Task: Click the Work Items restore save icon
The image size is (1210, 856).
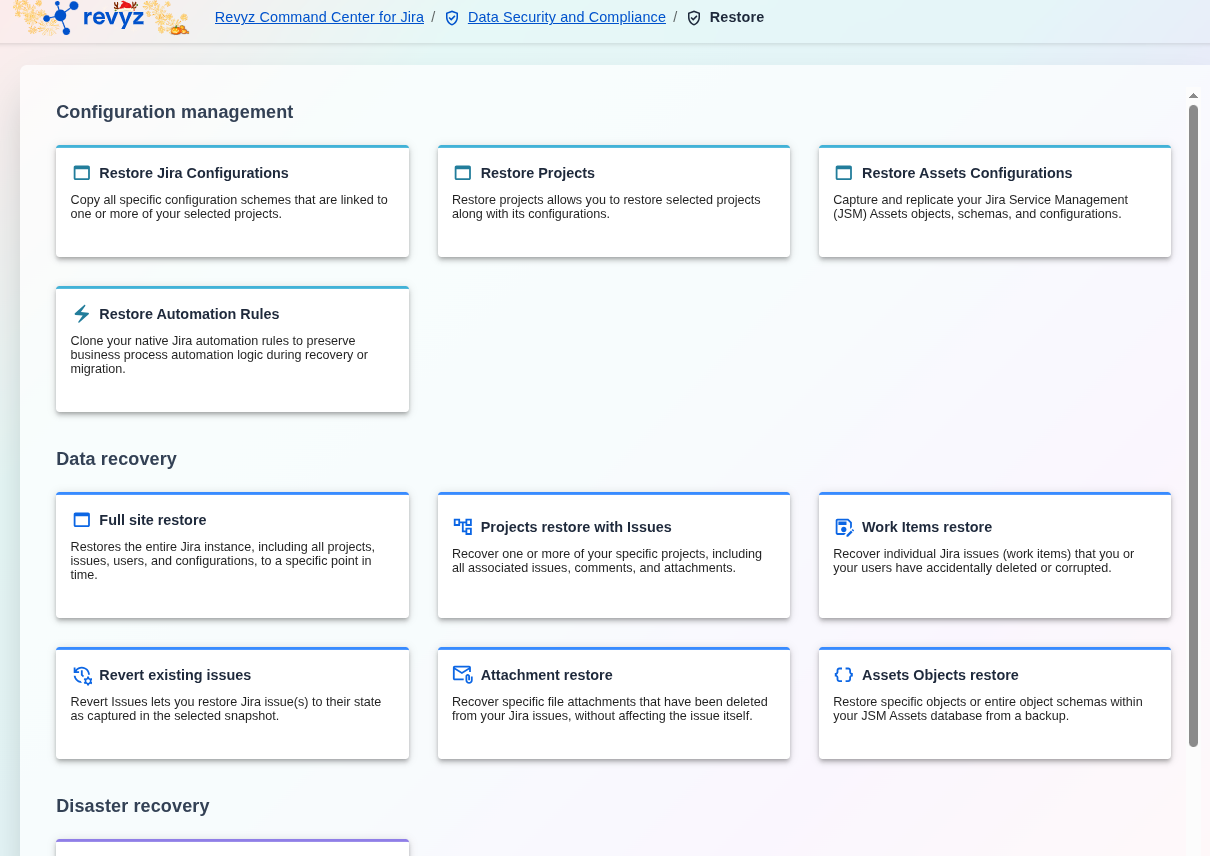Action: [844, 527]
